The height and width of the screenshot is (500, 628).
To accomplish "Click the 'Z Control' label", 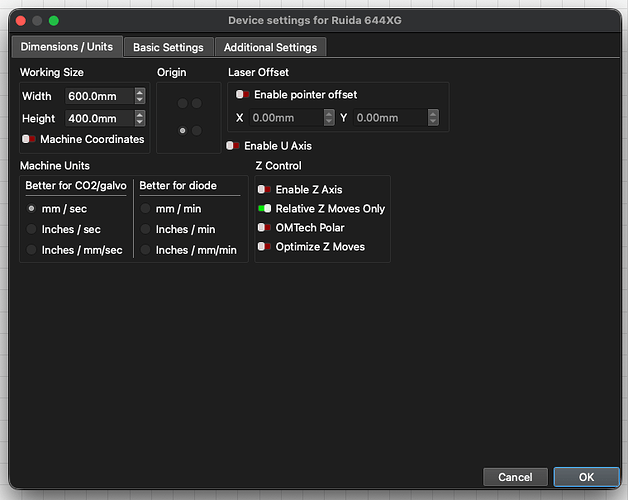I will [278, 165].
